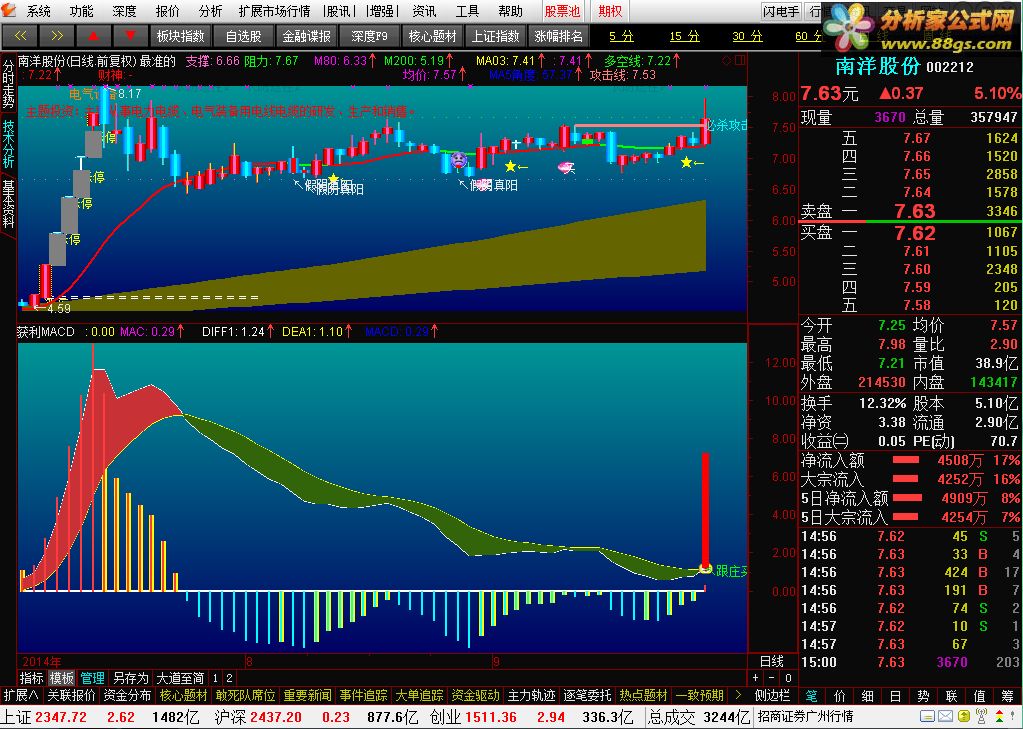Open the 敢死队席位 tab
Viewport: 1023px width, 729px height.
[x=245, y=696]
